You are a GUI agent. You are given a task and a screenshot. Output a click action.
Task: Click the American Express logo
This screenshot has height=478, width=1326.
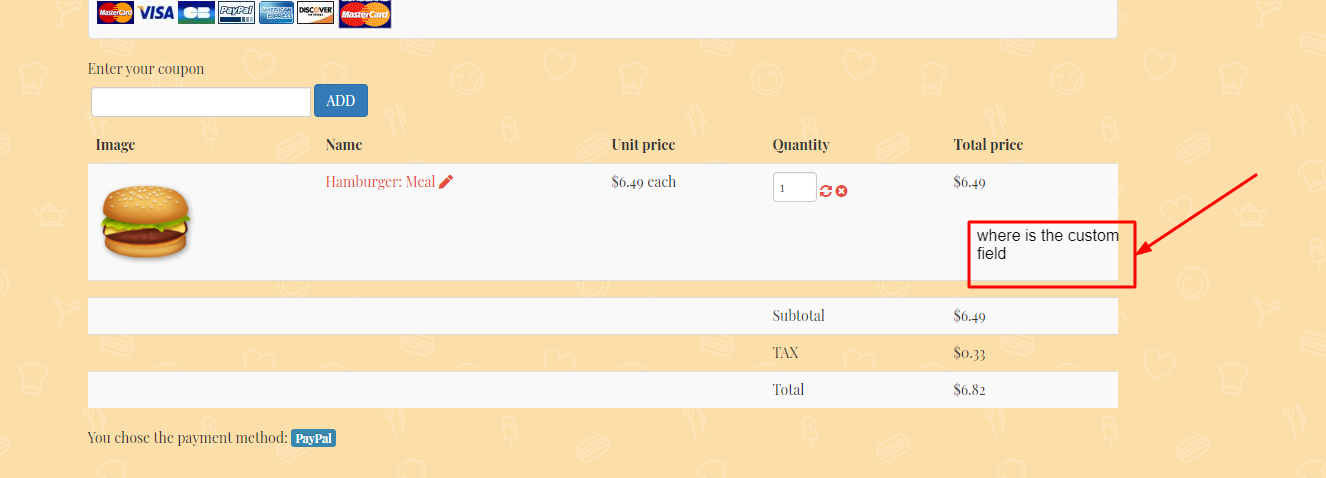(x=276, y=13)
